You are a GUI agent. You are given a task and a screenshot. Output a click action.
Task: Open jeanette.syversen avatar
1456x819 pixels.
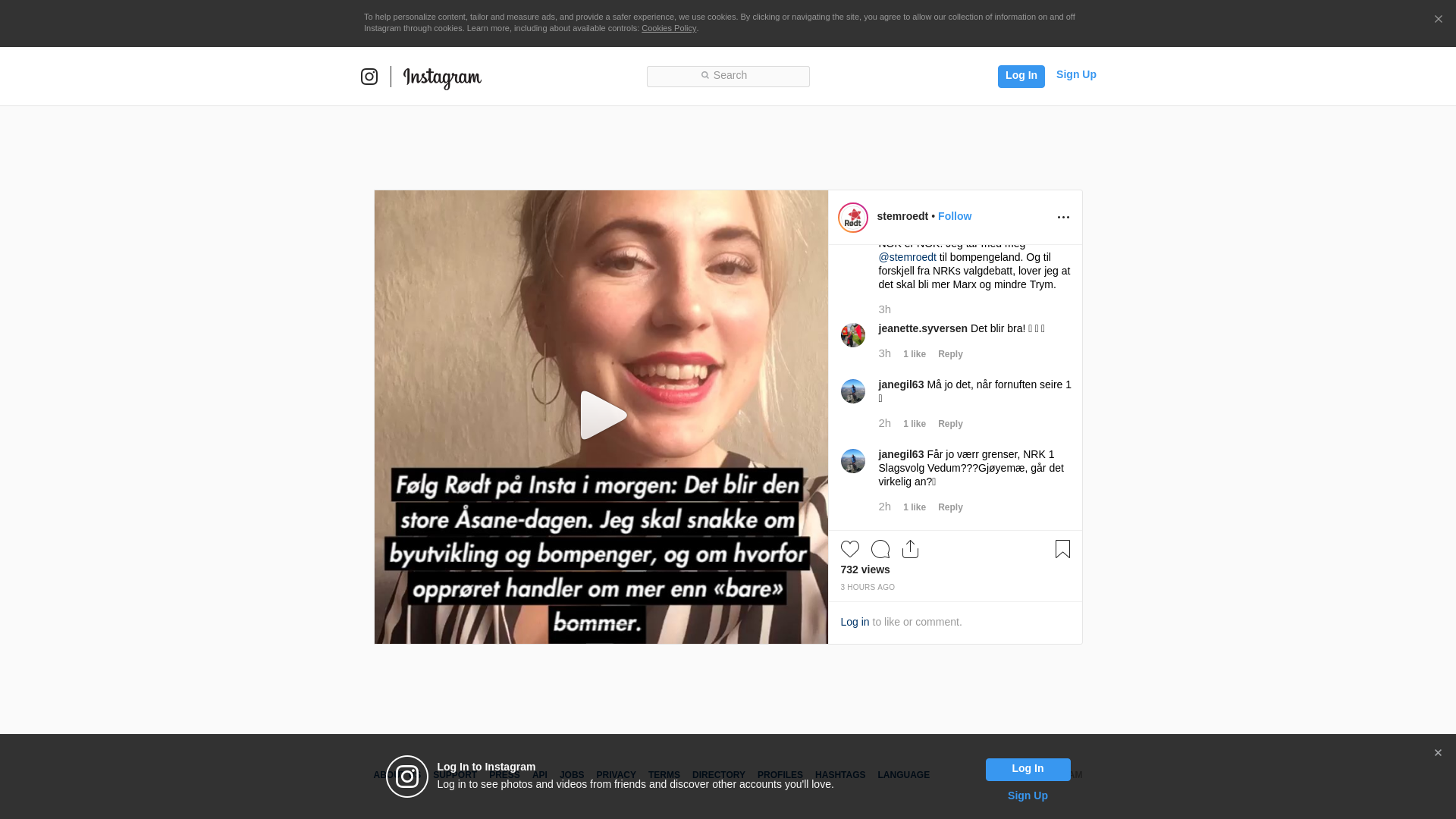[853, 335]
